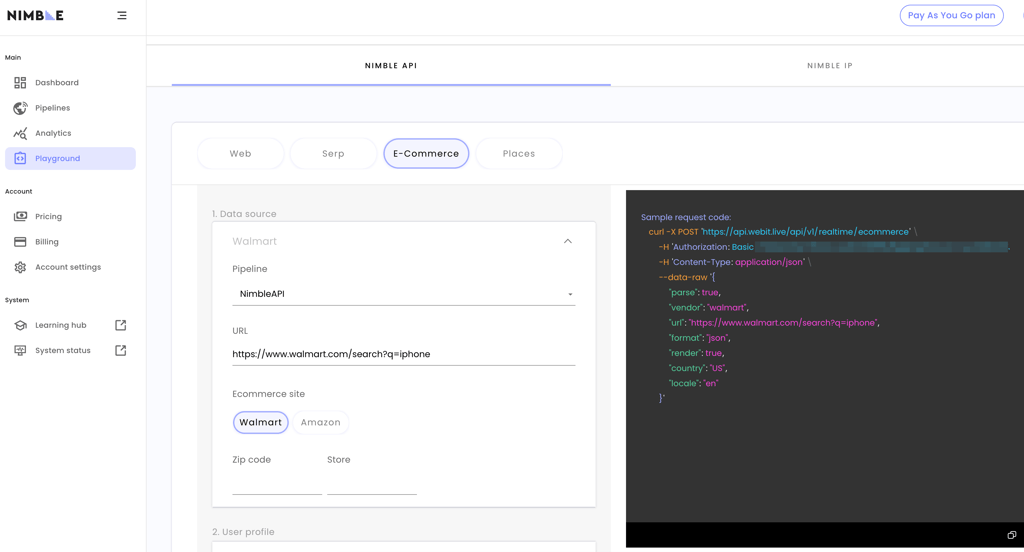The height and width of the screenshot is (552, 1024).
Task: Click the Pipelines globe icon
Action: coord(20,108)
